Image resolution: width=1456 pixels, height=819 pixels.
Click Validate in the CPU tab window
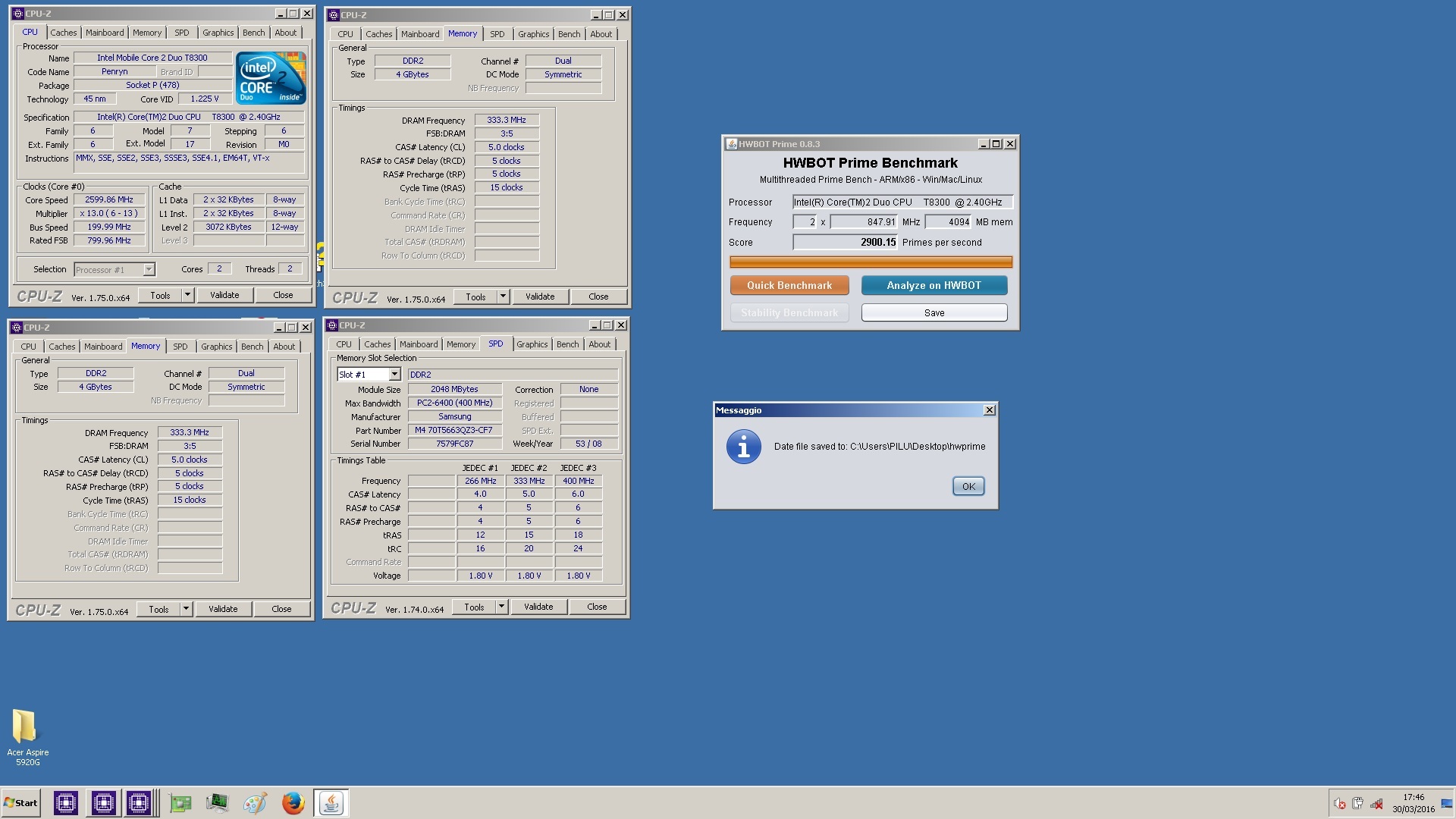(x=224, y=295)
